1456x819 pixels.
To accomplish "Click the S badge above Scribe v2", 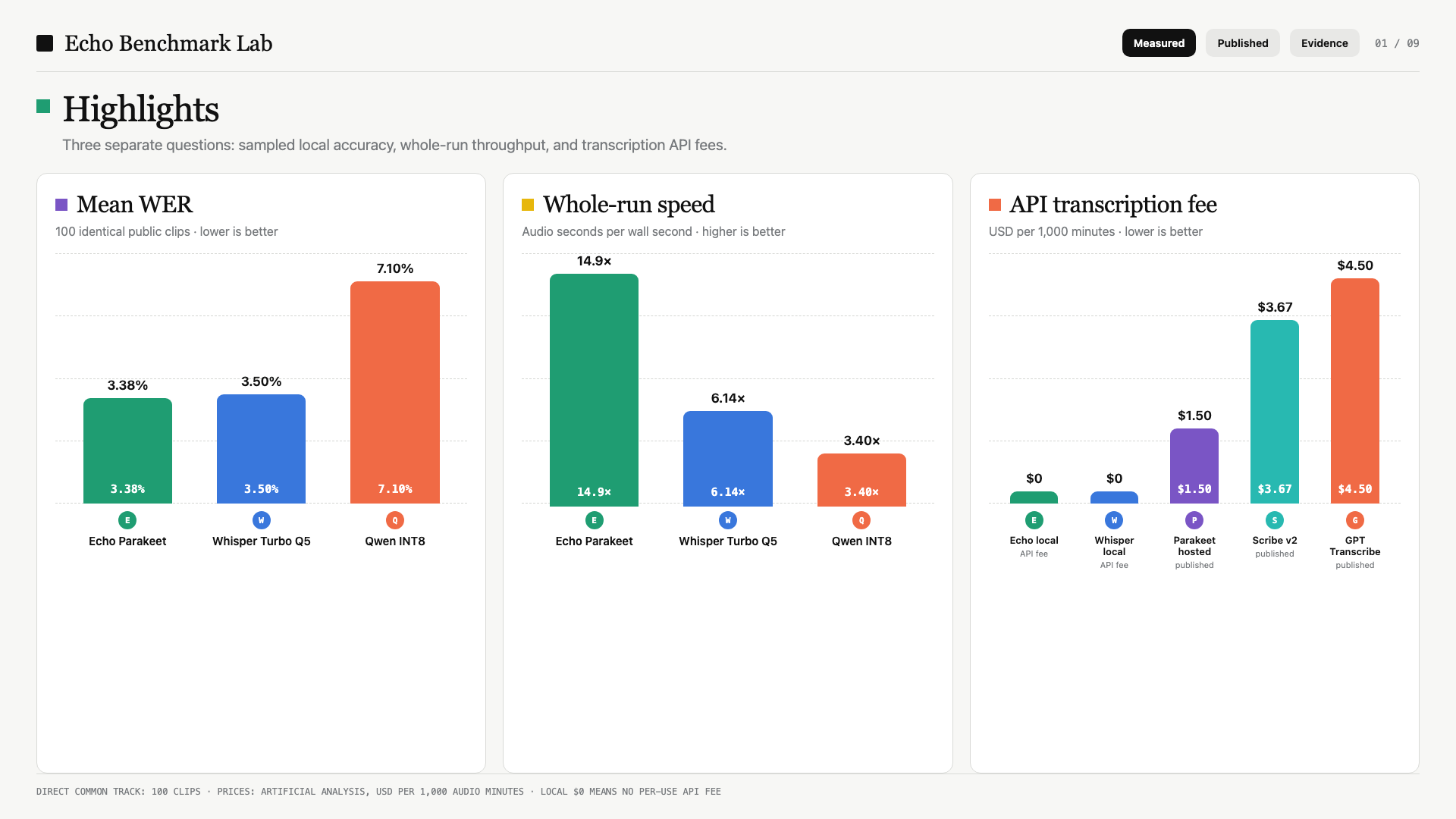I will pyautogui.click(x=1275, y=520).
